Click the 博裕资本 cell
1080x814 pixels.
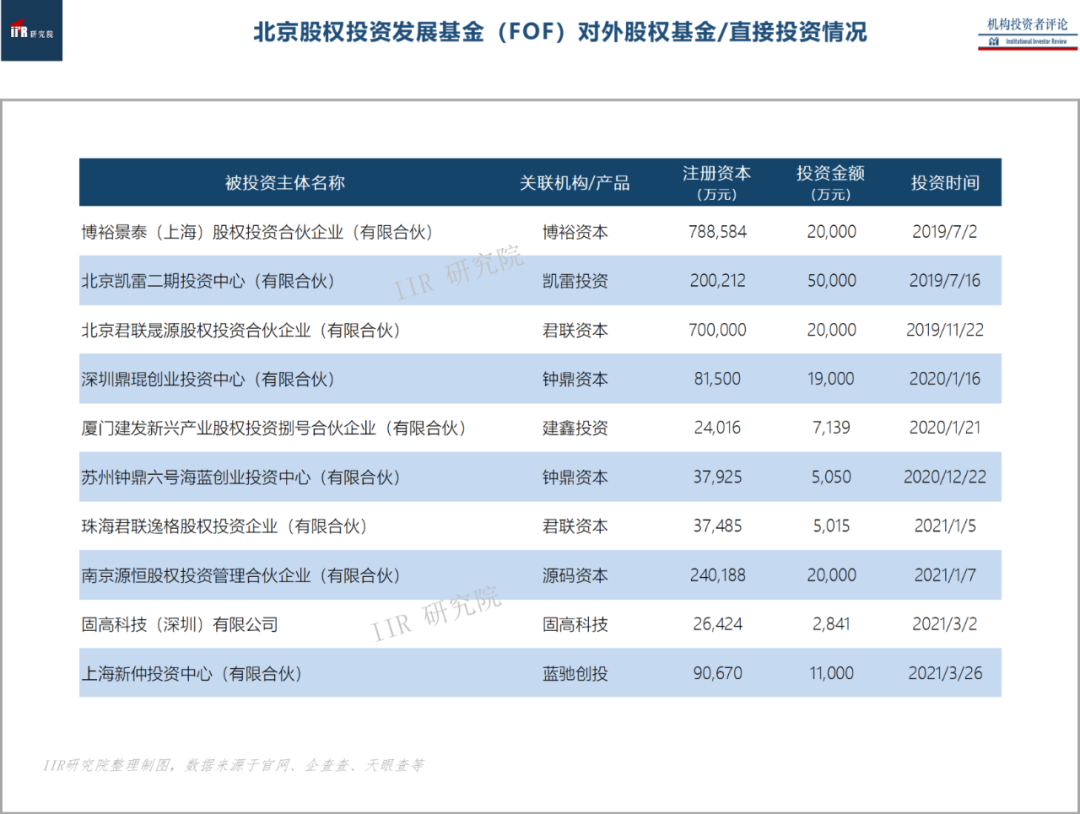(x=575, y=232)
